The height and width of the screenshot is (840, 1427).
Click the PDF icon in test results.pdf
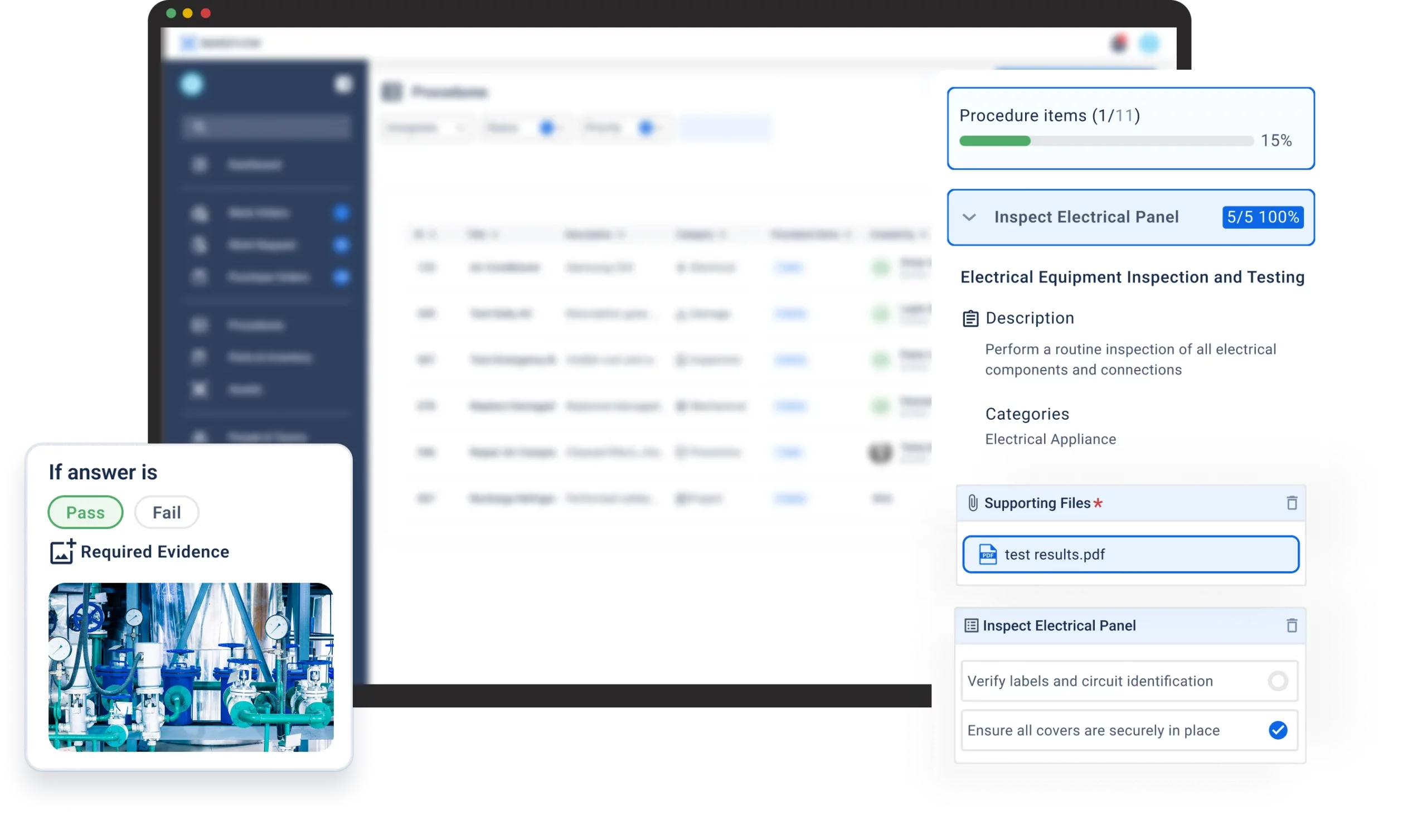[988, 555]
